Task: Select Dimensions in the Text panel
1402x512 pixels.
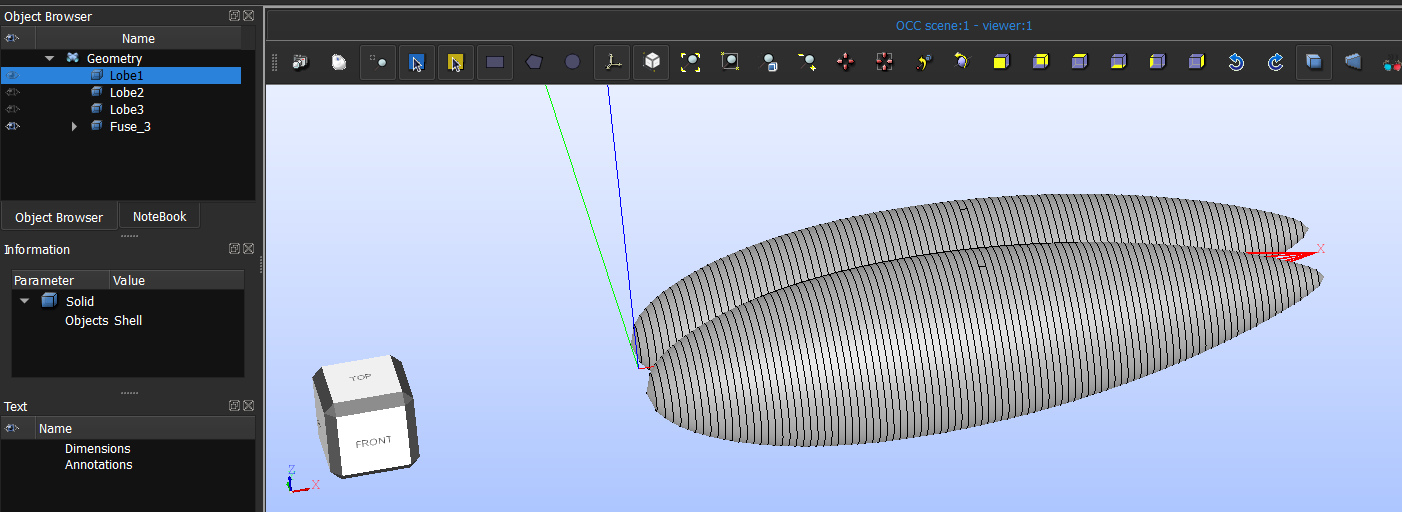Action: (98, 449)
